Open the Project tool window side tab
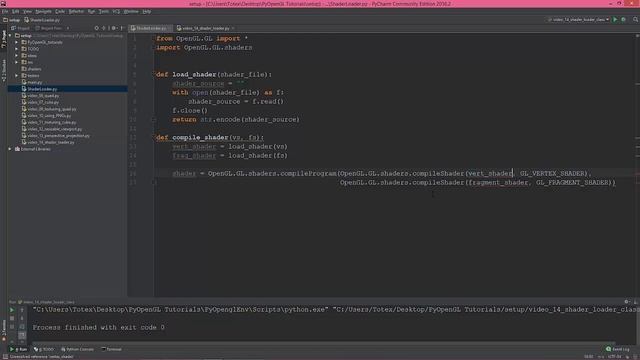 pos(3,40)
